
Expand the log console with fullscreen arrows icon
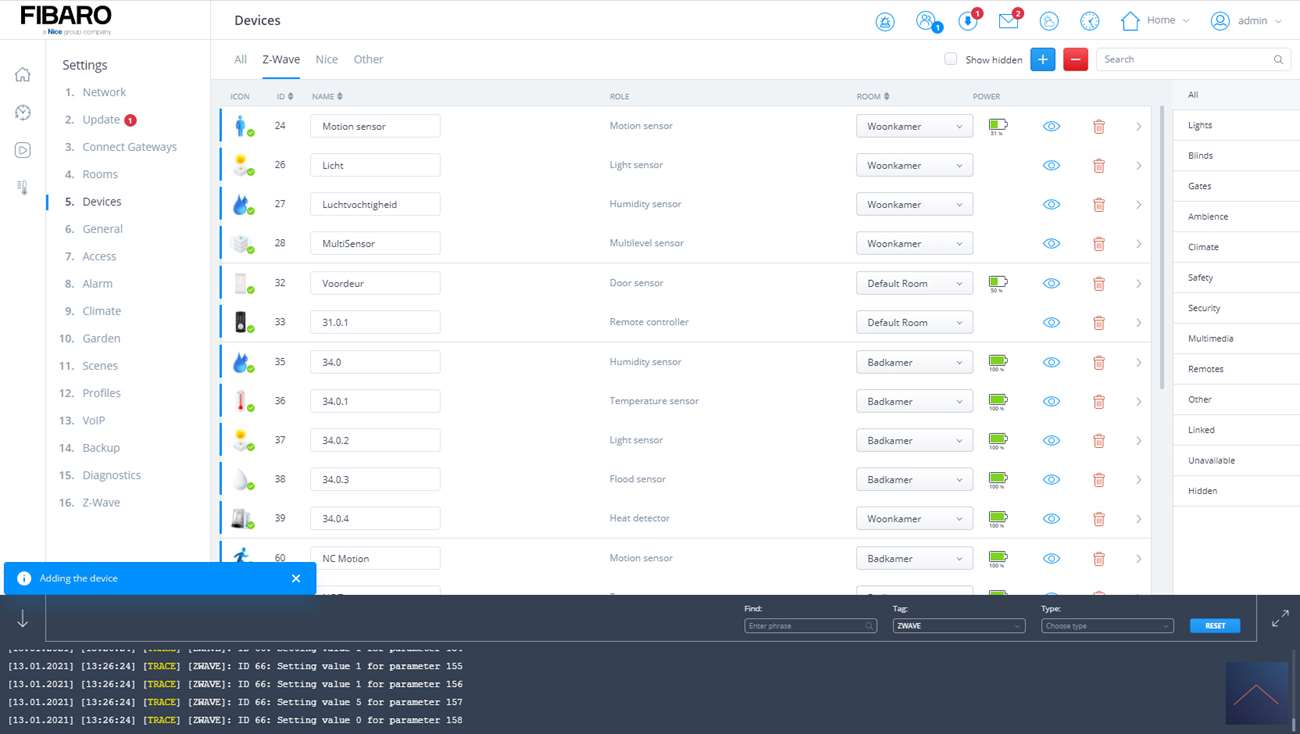click(1279, 620)
